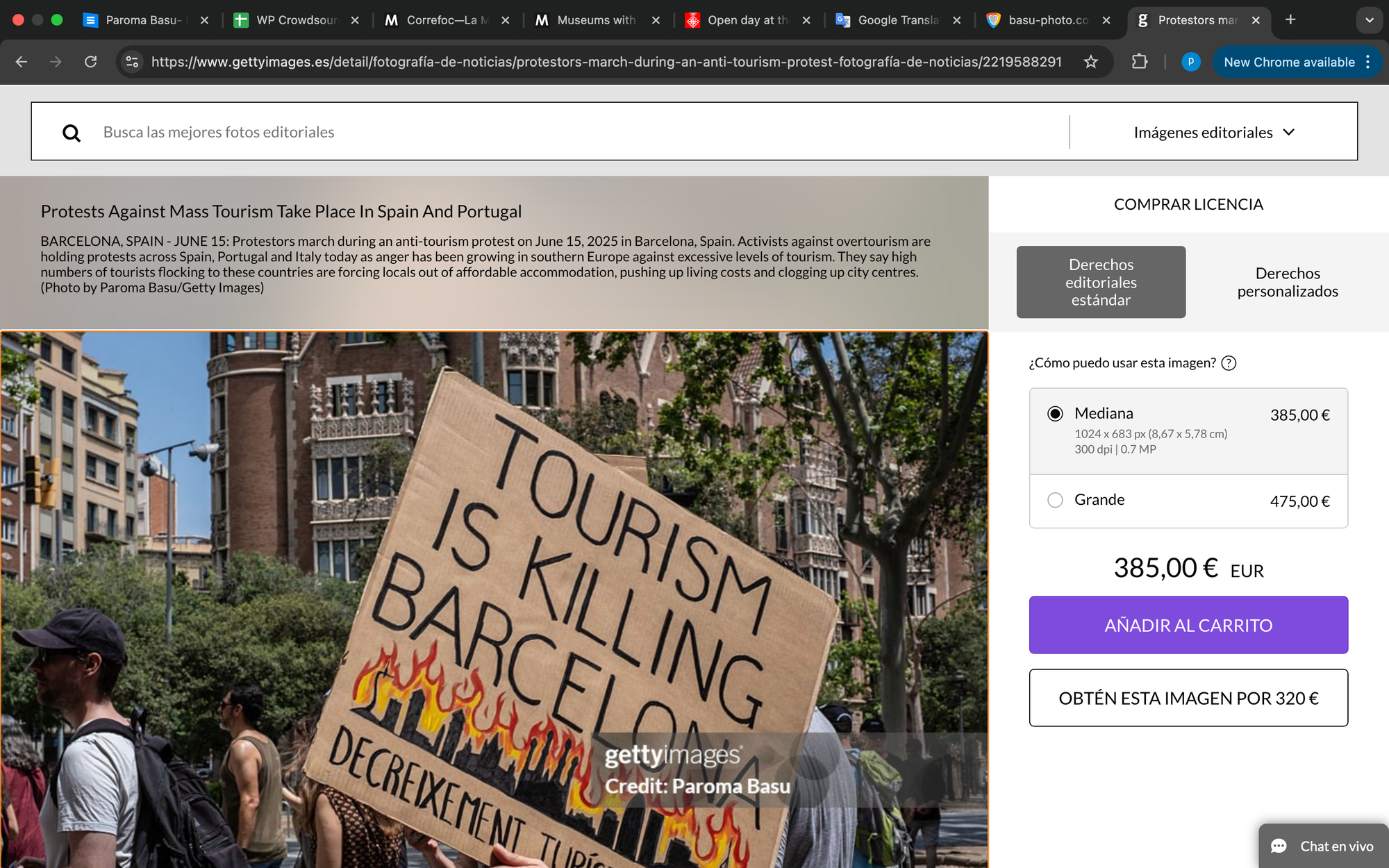Screen dimensions: 1389x868
Task: Close the Protestors mar tab
Action: click(x=1256, y=20)
